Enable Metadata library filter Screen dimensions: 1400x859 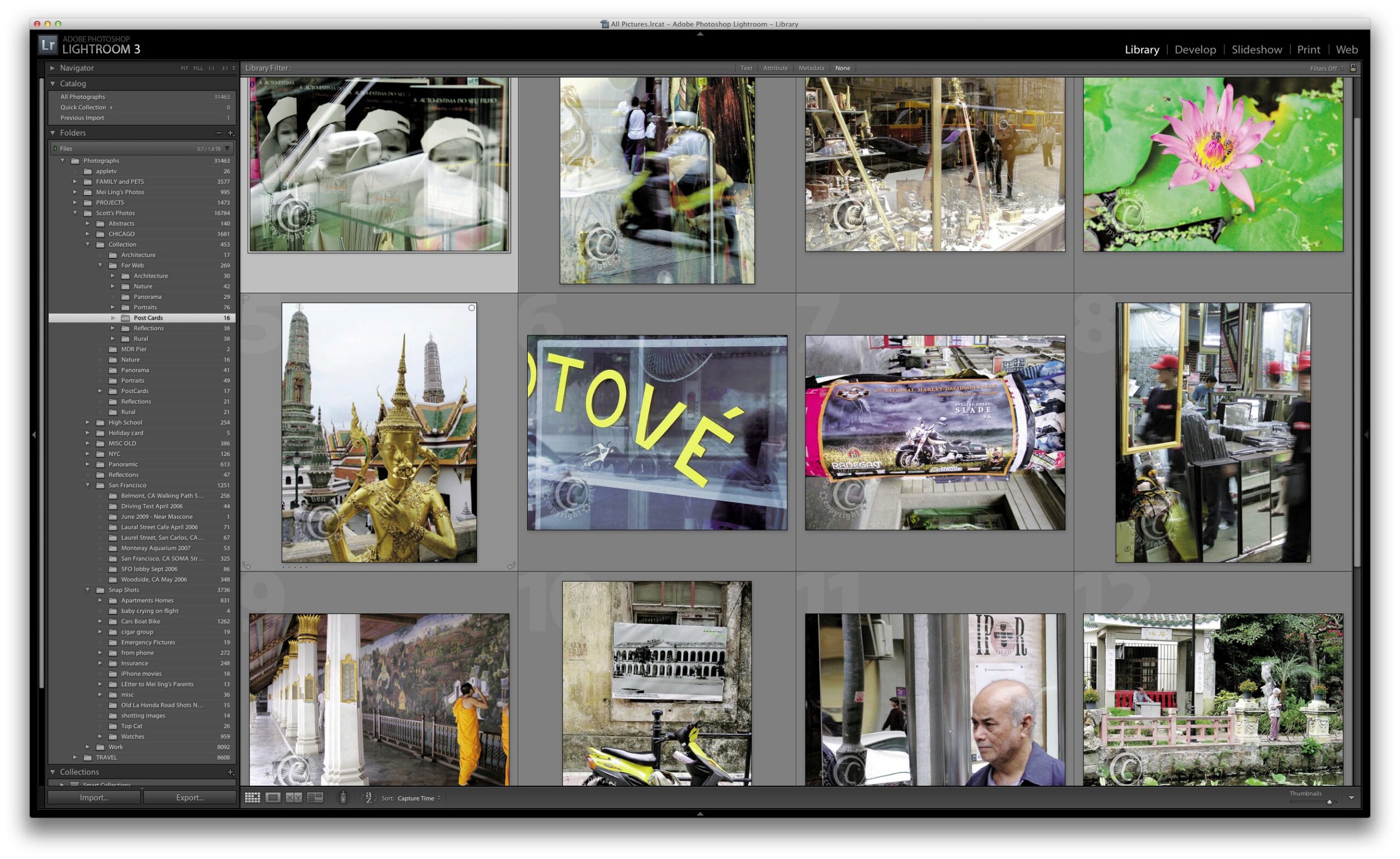point(812,68)
